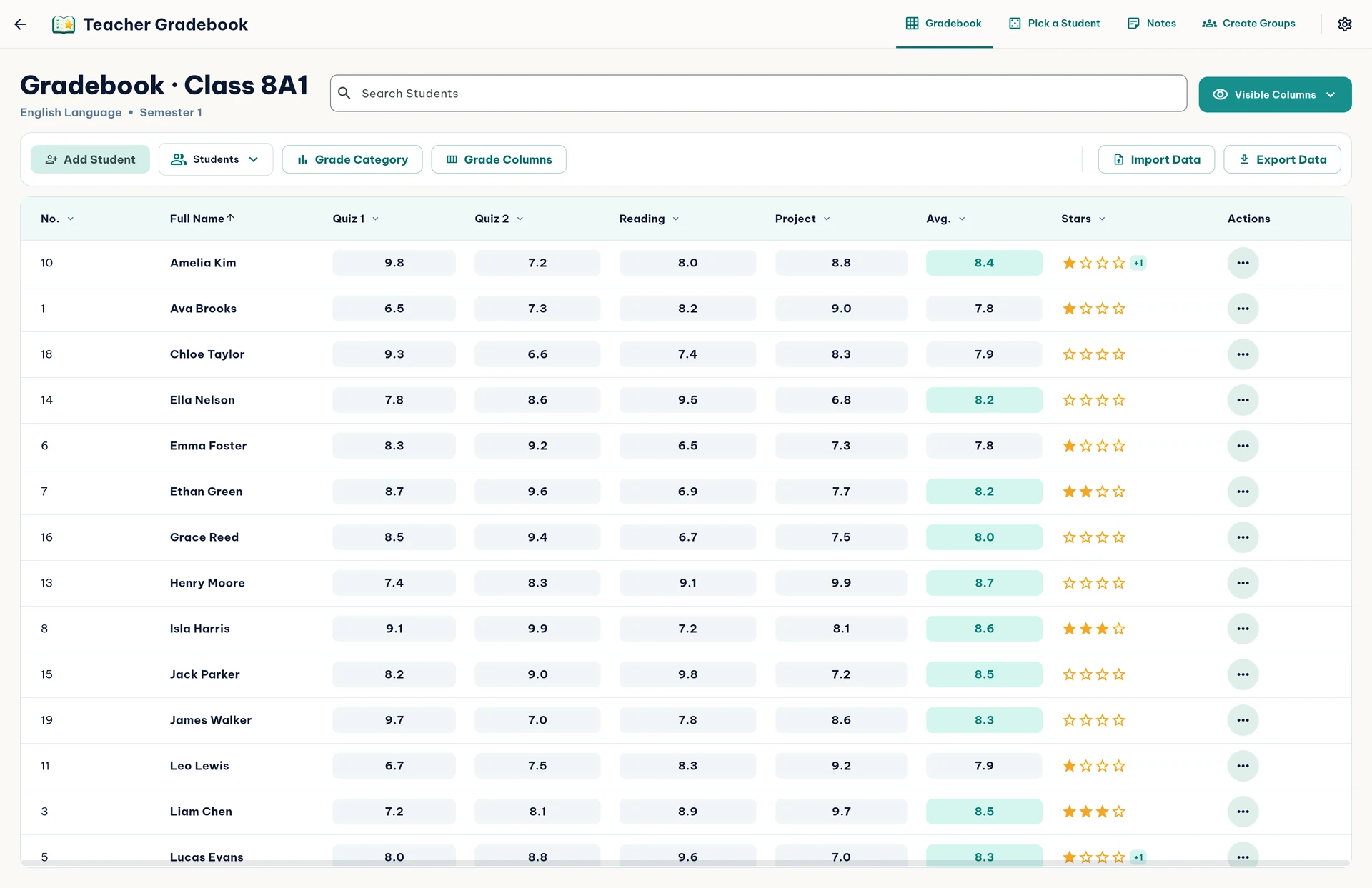Open actions menu for Ethan Green

coord(1243,492)
